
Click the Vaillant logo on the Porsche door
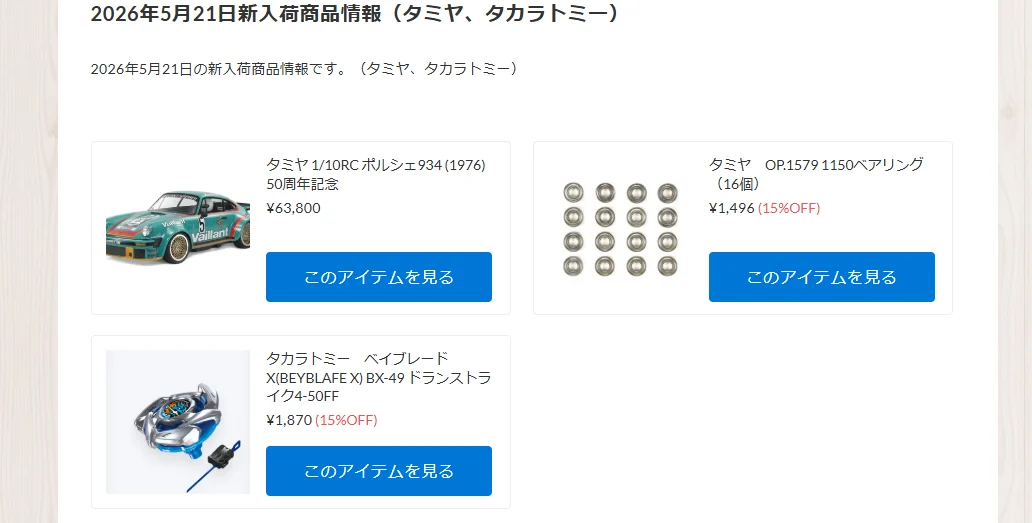211,233
